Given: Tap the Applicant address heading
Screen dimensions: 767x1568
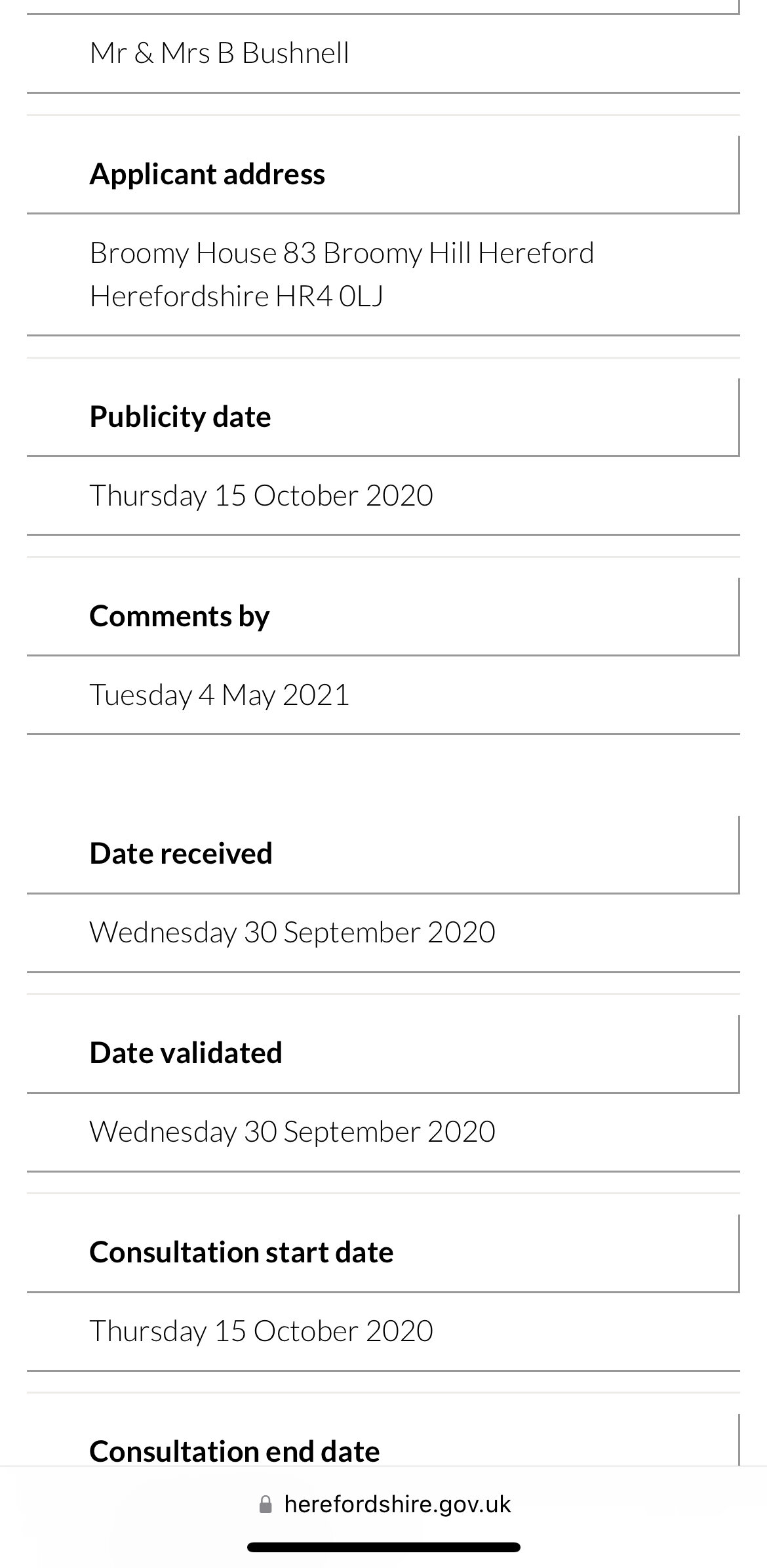Looking at the screenshot, I should coord(207,174).
